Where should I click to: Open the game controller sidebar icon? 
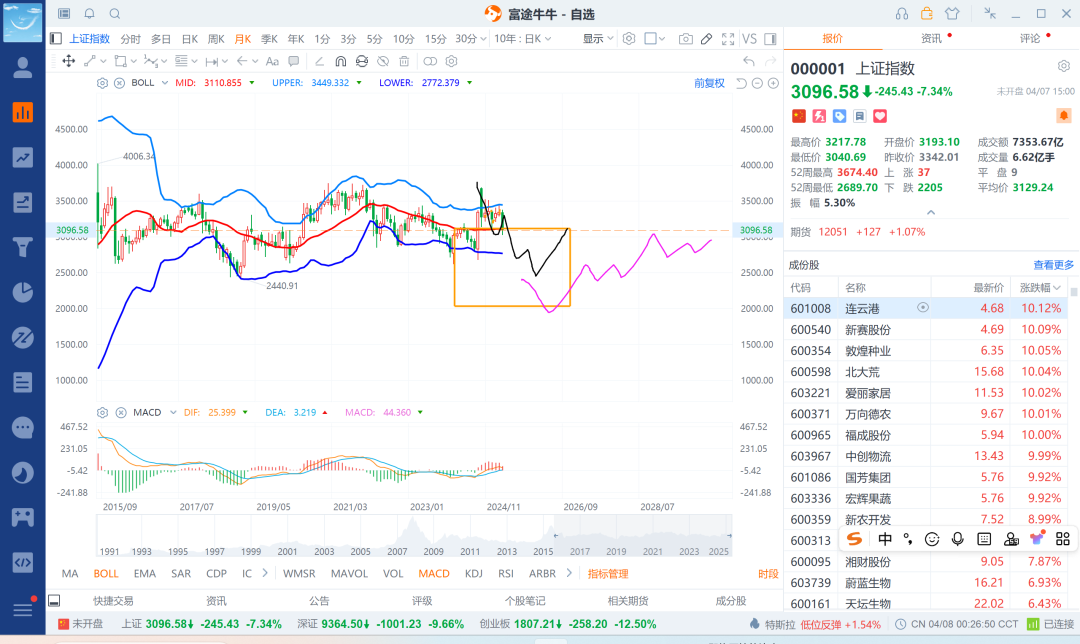point(23,517)
